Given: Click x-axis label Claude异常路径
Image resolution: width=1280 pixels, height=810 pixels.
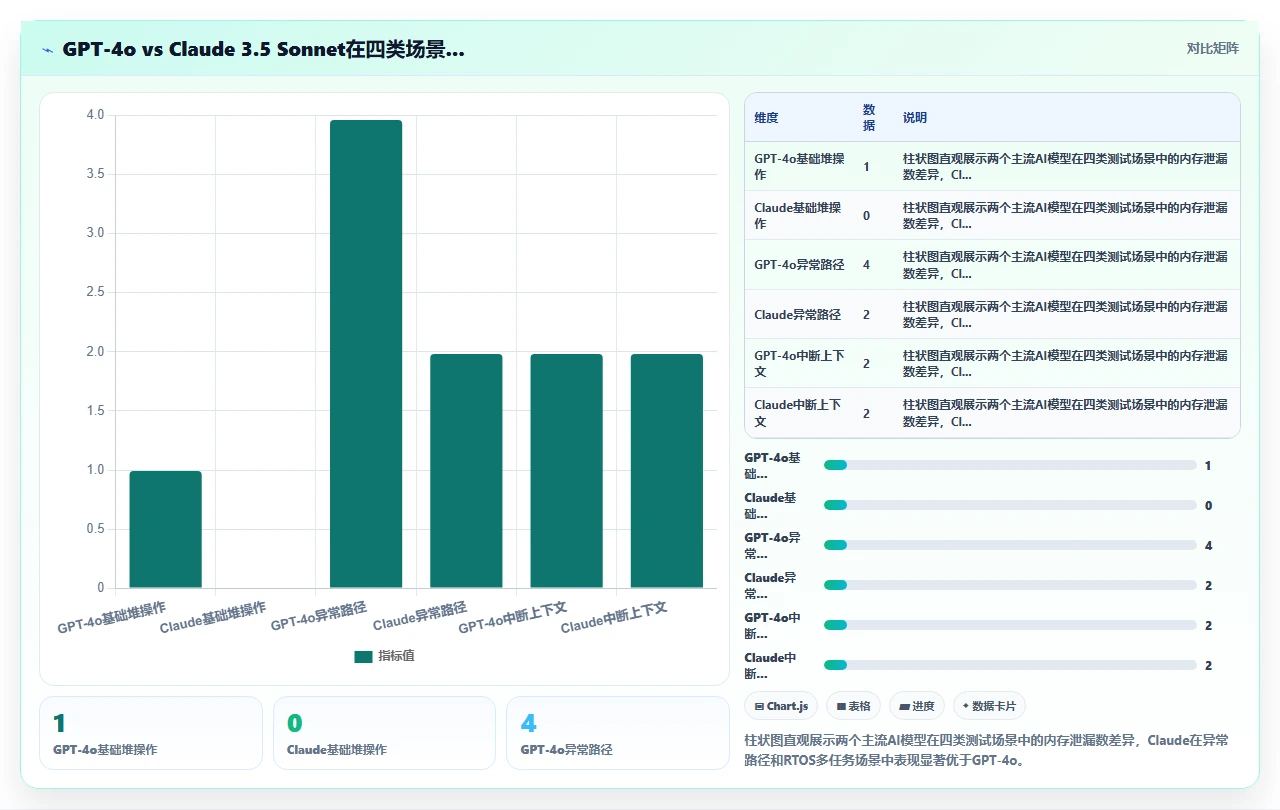Looking at the screenshot, I should point(420,617).
